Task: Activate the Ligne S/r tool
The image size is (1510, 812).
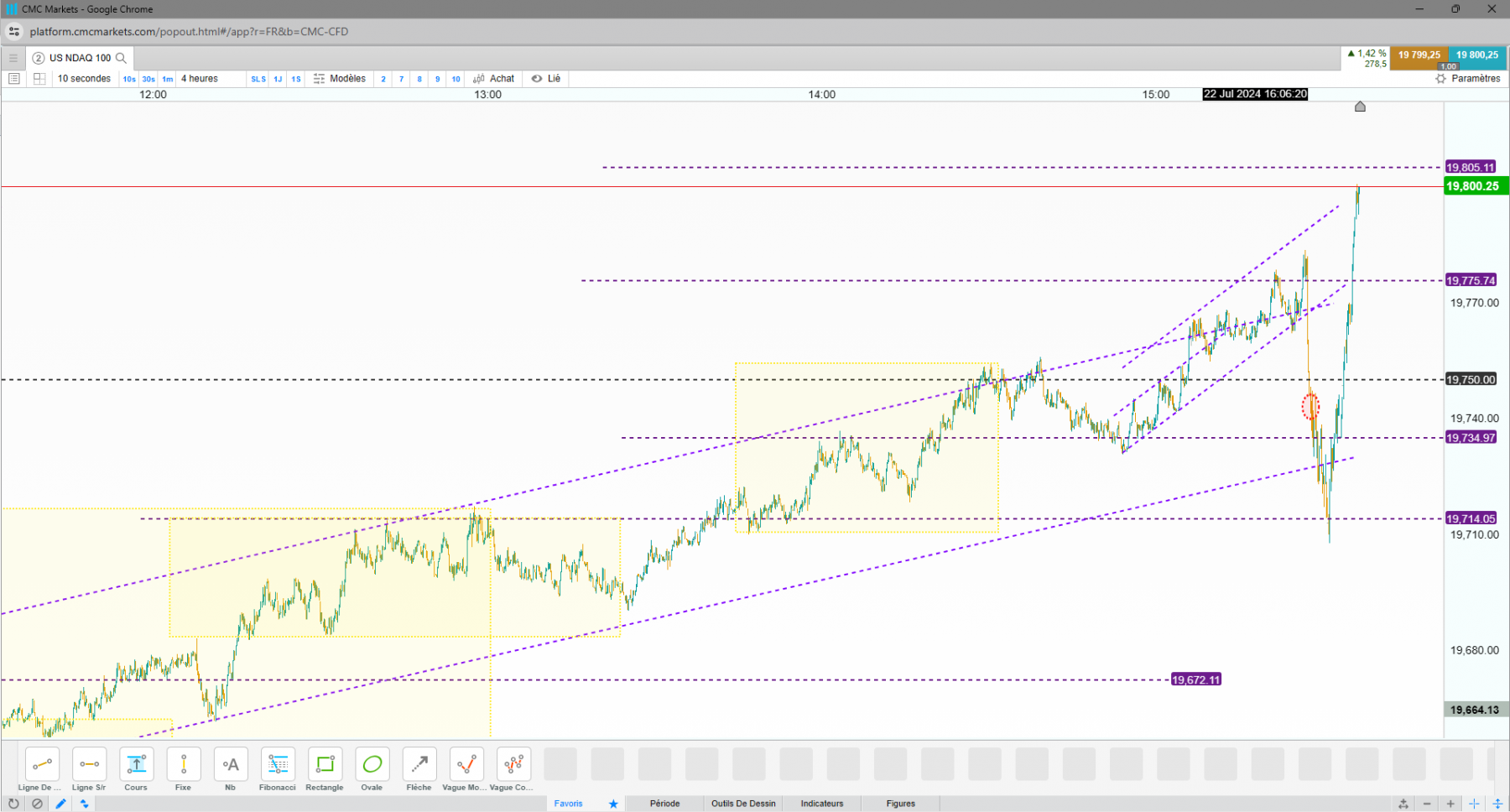Action: 89,764
